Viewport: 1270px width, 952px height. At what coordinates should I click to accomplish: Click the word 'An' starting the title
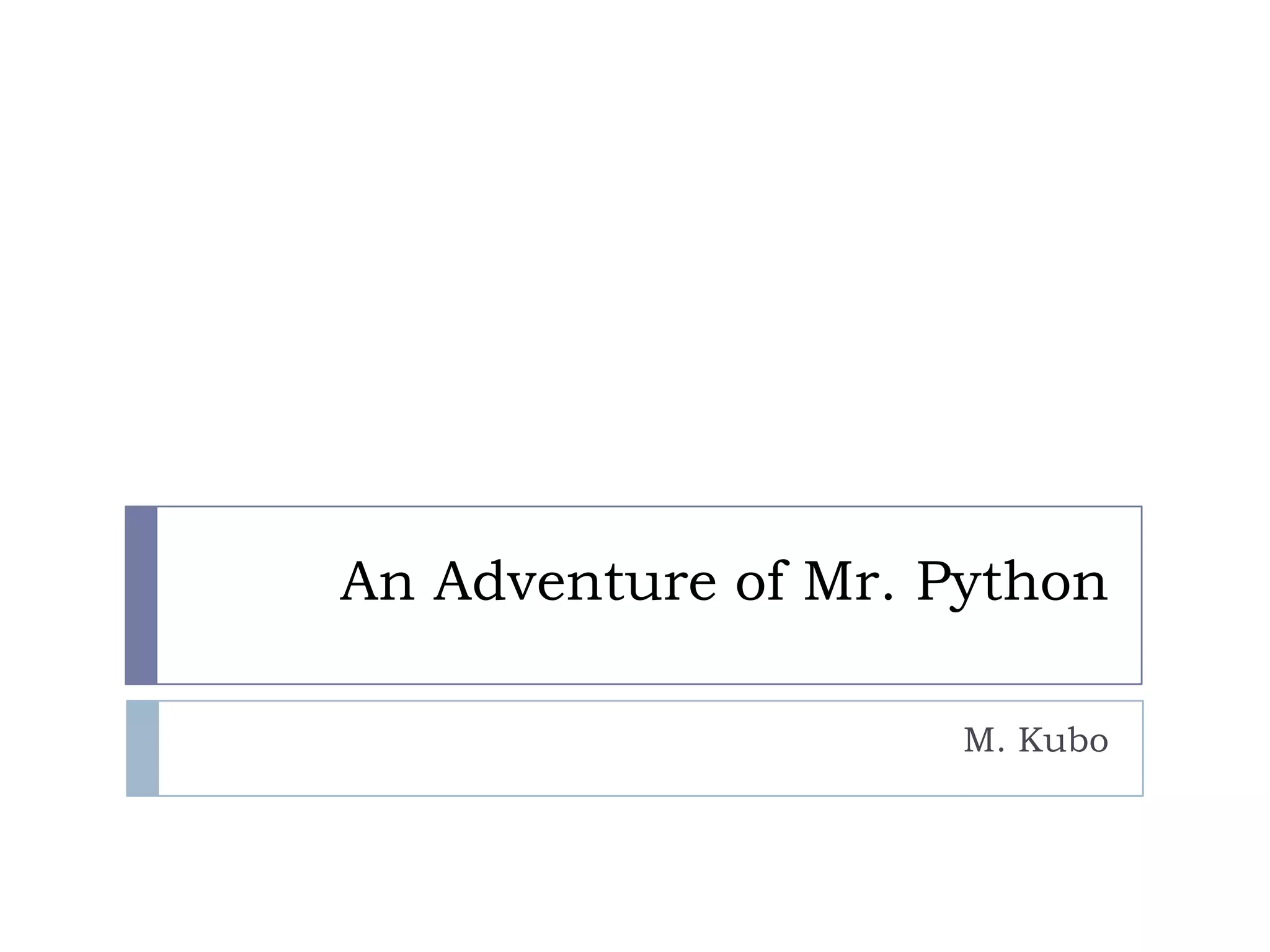point(377,582)
